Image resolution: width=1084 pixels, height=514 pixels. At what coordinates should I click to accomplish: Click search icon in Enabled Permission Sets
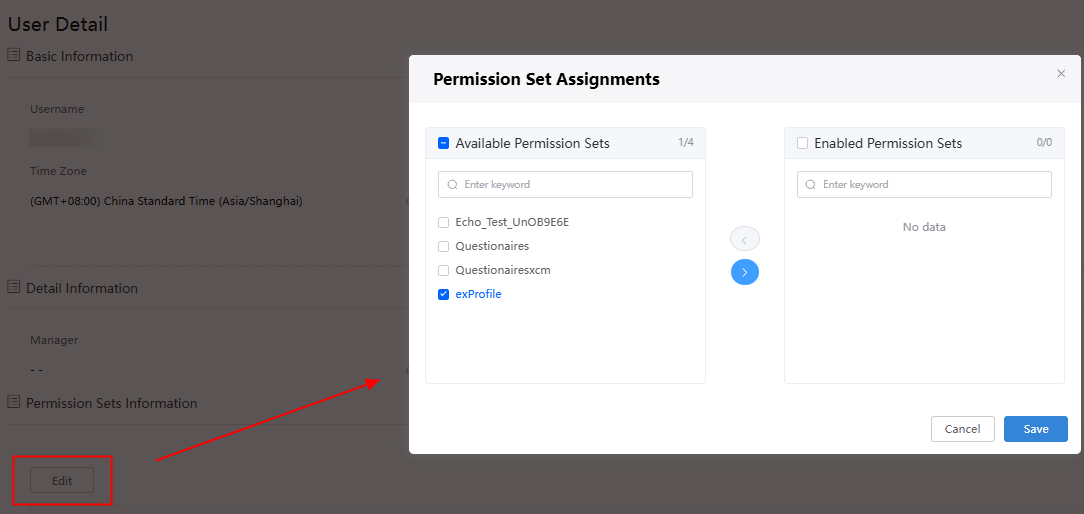(812, 185)
